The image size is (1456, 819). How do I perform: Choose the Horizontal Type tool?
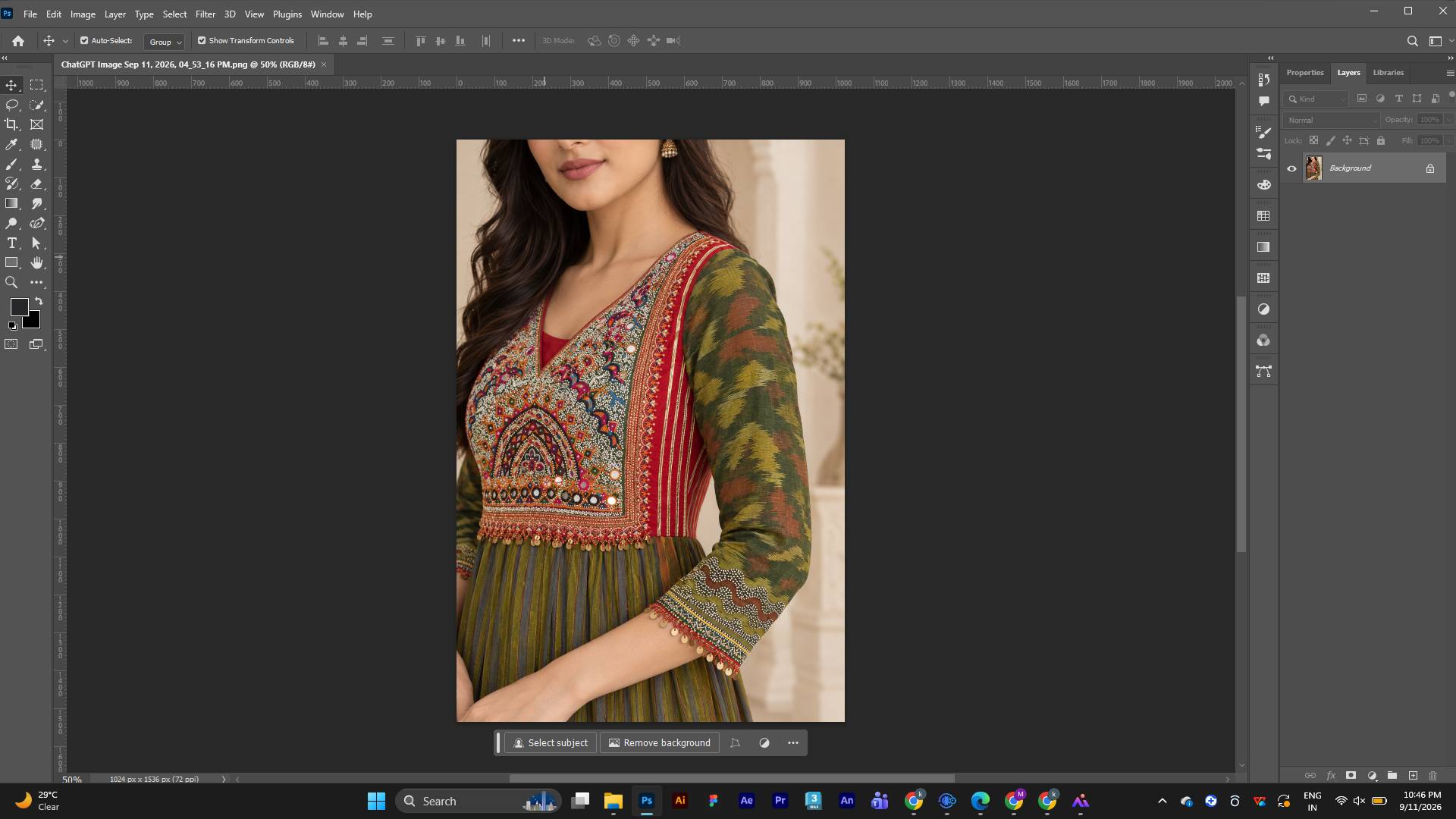11,243
